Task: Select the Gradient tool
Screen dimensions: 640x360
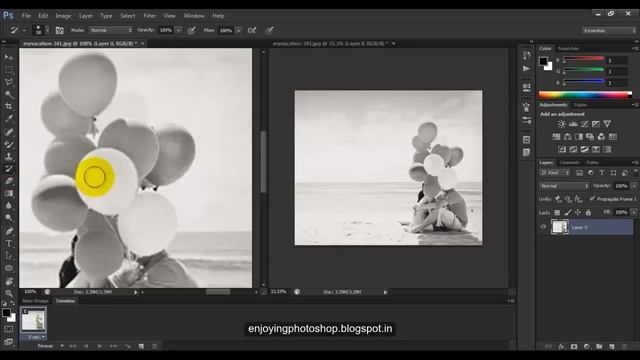Action: coord(9,193)
